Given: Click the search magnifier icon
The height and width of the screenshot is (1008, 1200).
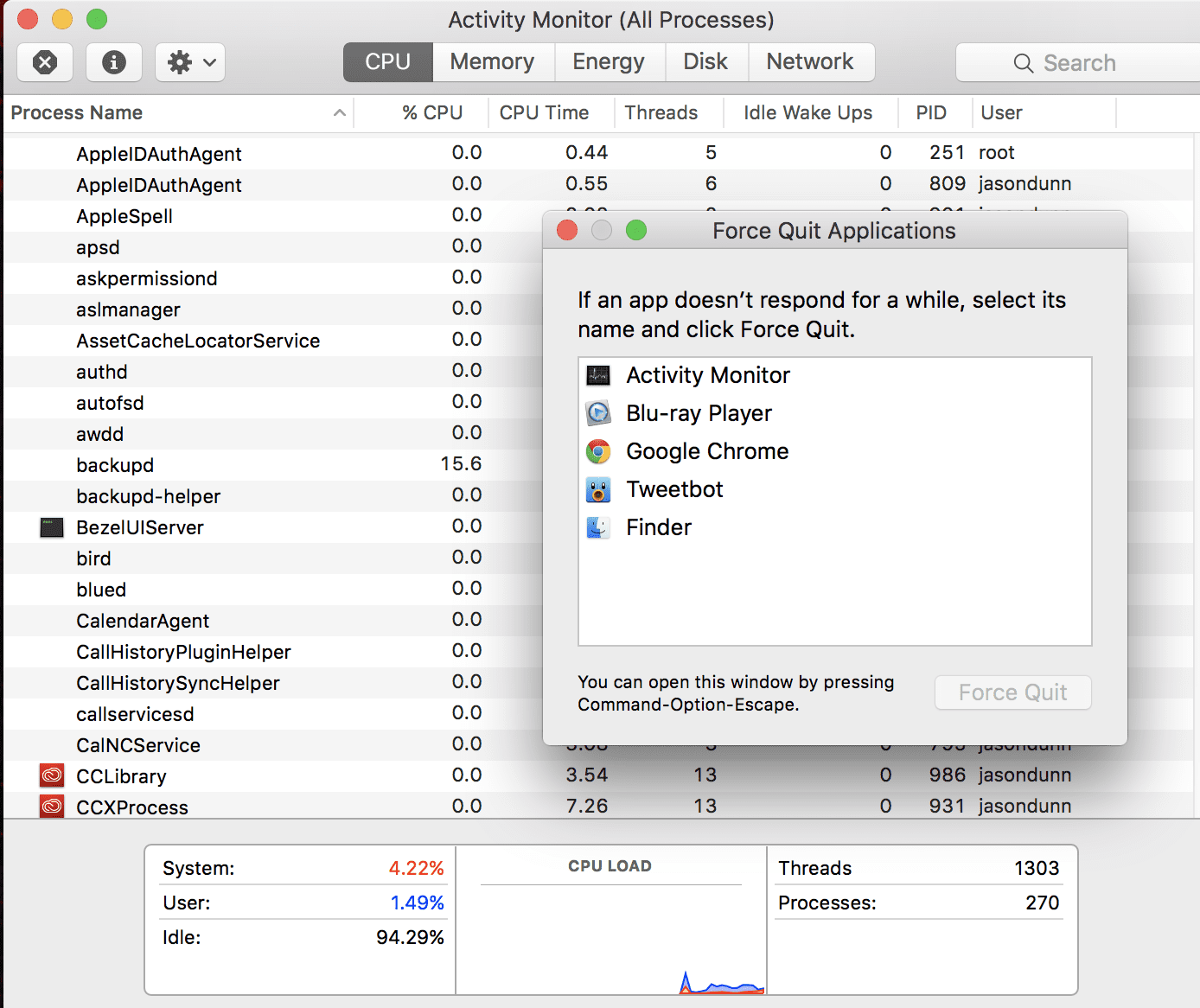Looking at the screenshot, I should point(1024,63).
